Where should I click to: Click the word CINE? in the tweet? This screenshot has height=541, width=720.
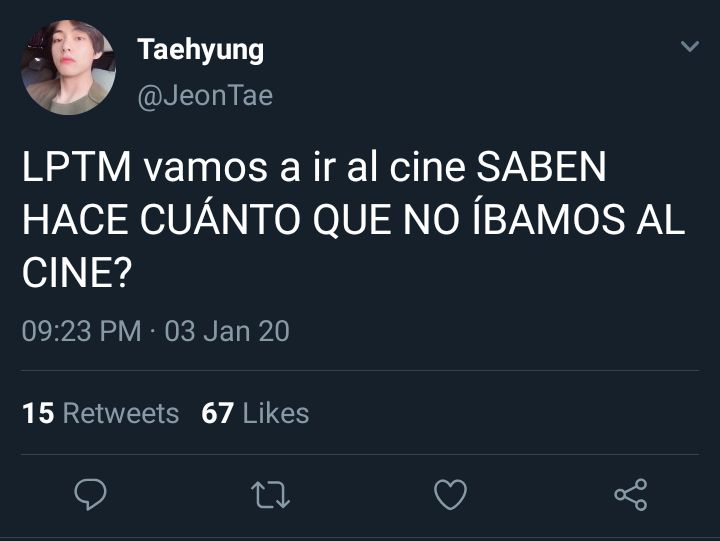click(77, 273)
